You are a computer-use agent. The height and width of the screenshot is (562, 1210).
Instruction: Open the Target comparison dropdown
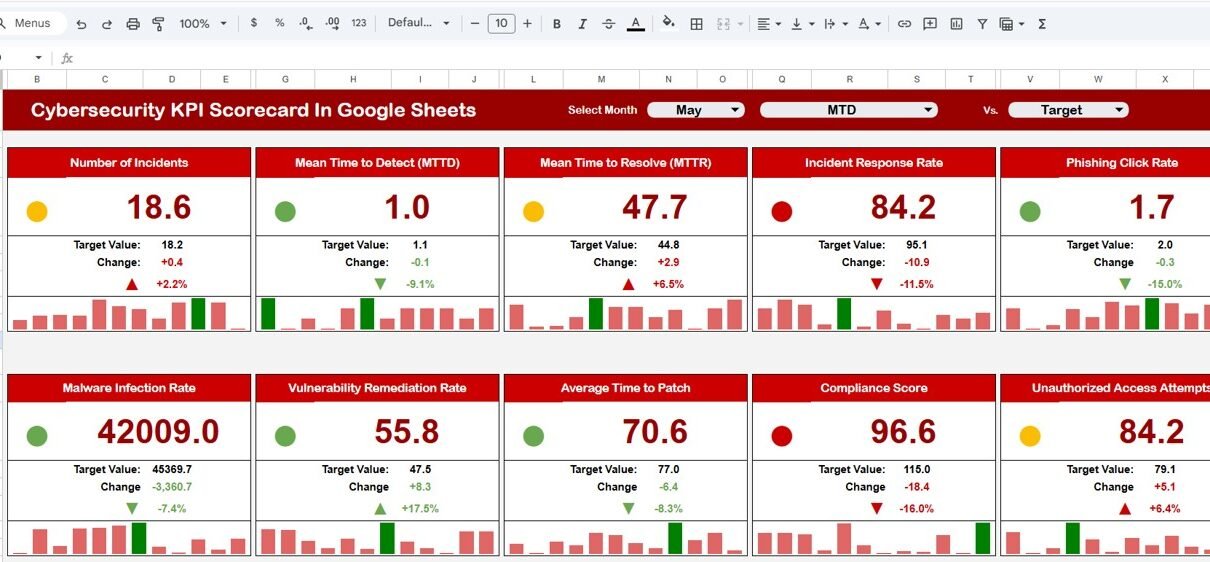(x=1068, y=110)
